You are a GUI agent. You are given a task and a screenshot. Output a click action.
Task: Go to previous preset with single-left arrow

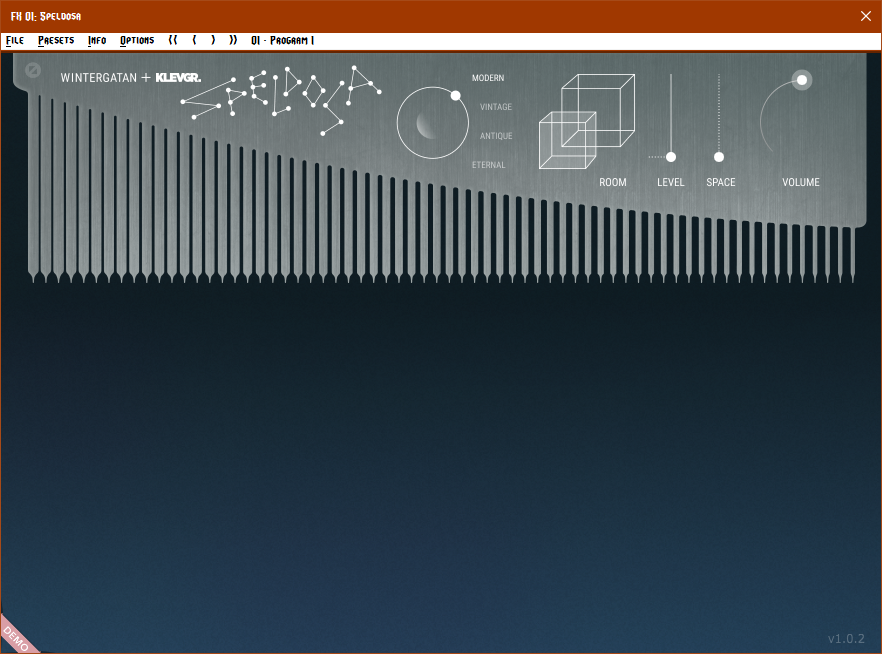pos(194,40)
